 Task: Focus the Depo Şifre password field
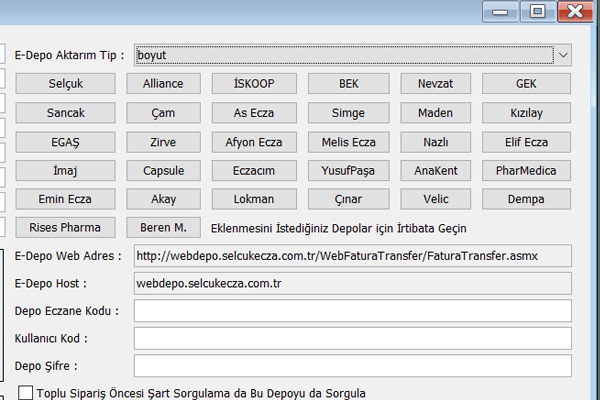click(x=353, y=366)
